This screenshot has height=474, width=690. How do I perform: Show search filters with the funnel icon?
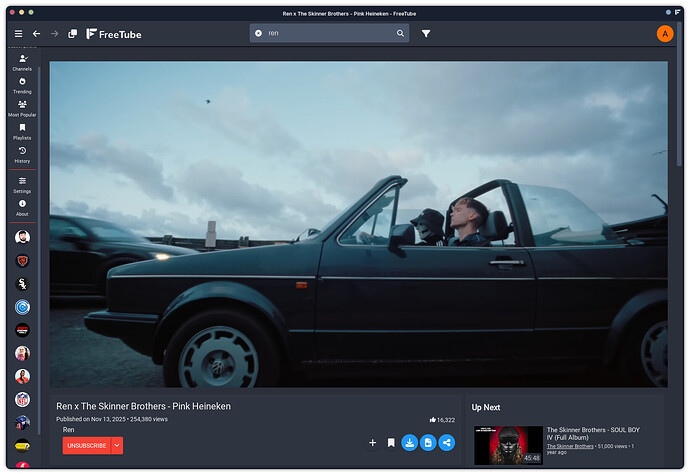[426, 33]
